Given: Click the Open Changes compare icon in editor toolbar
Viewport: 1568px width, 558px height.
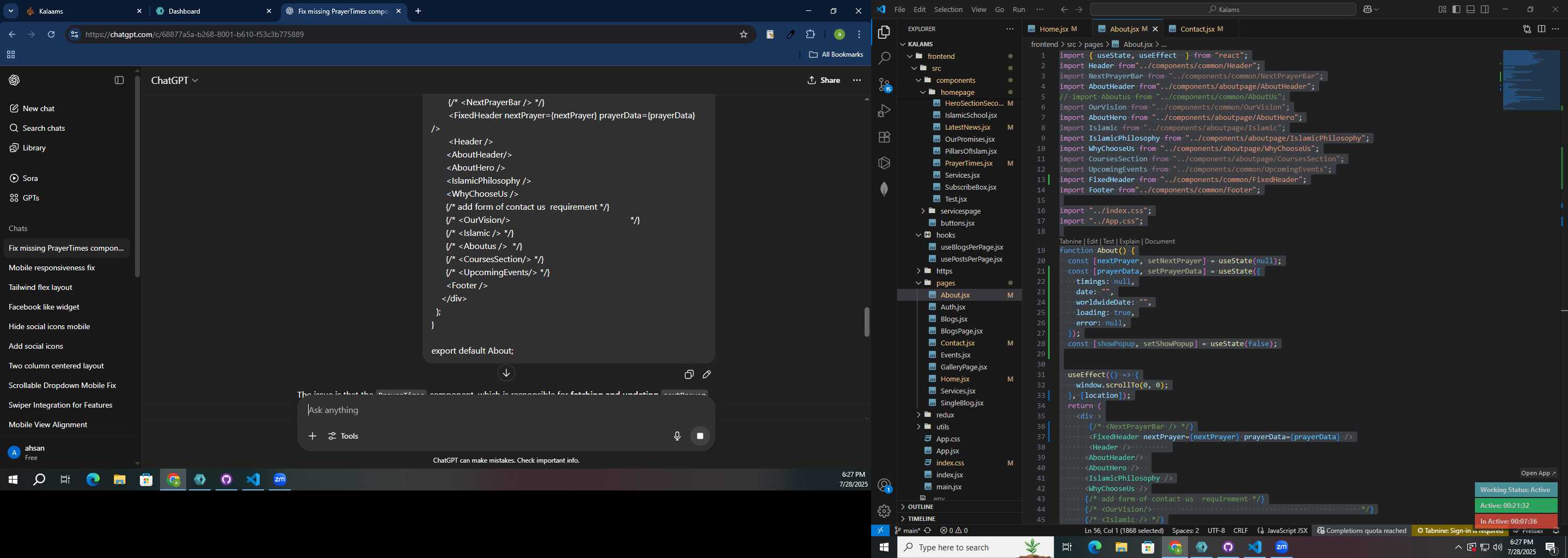Looking at the screenshot, I should (x=1527, y=29).
